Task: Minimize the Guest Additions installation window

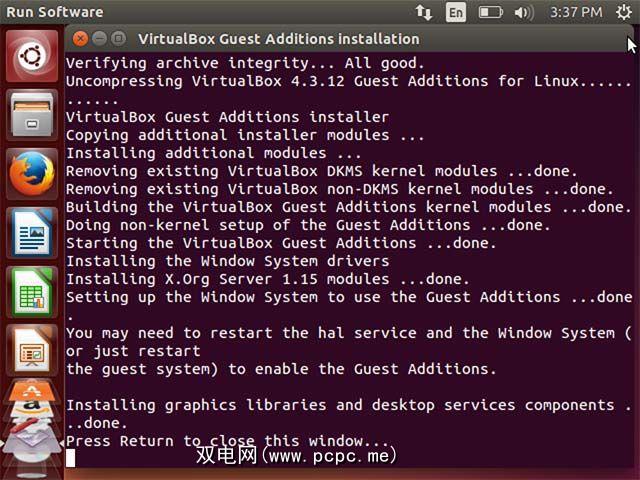Action: point(99,39)
